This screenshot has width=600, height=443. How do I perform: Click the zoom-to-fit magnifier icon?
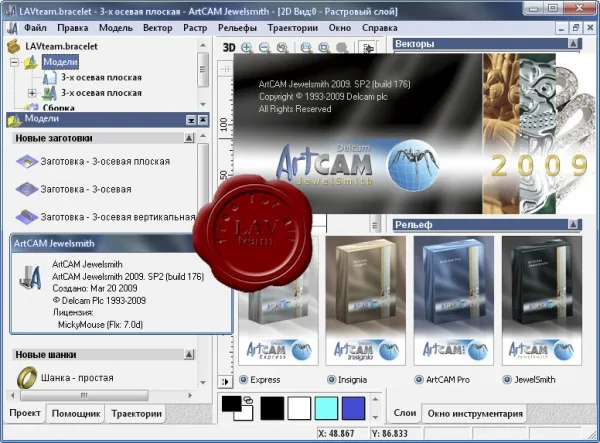(306, 48)
